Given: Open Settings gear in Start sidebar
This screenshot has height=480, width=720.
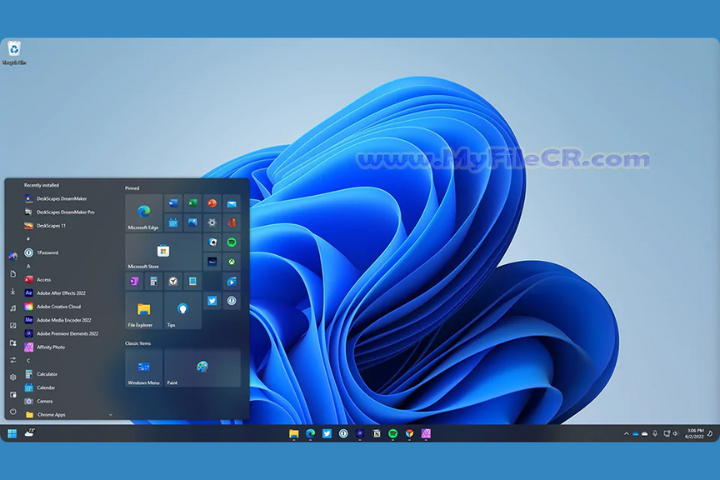Looking at the screenshot, I should tap(13, 377).
